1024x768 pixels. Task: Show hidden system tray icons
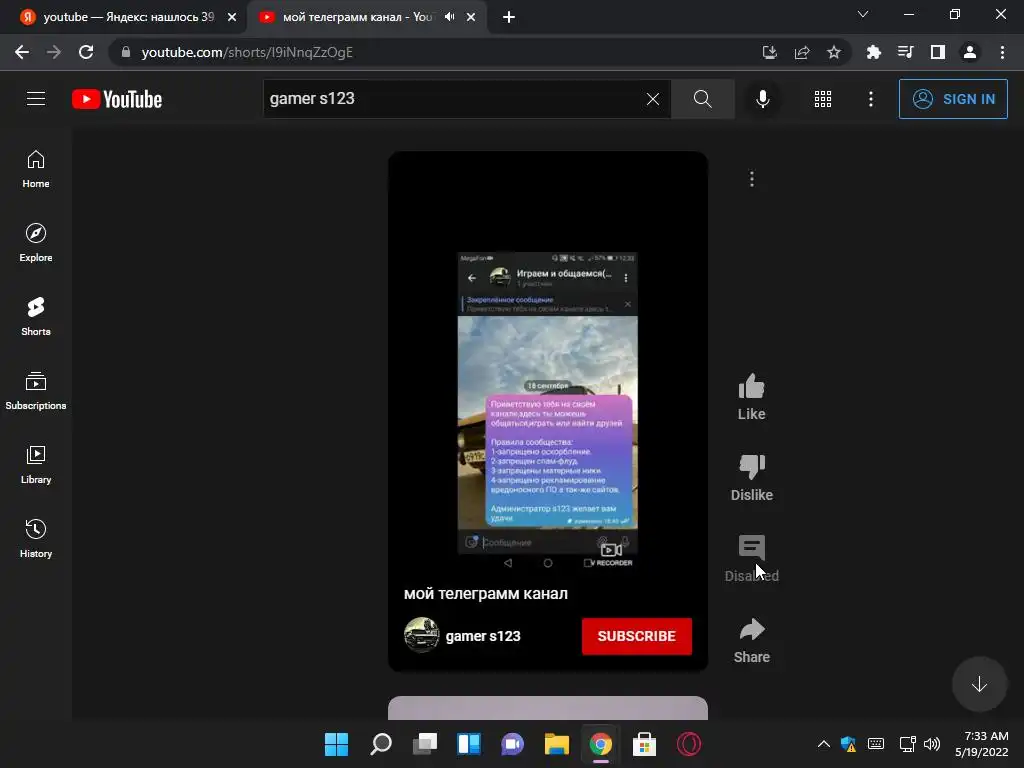click(824, 744)
